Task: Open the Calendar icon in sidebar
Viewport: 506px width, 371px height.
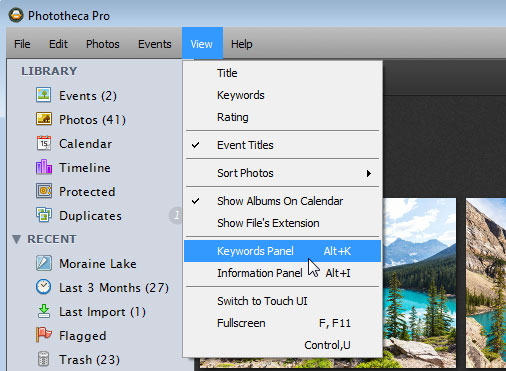Action: (44, 143)
